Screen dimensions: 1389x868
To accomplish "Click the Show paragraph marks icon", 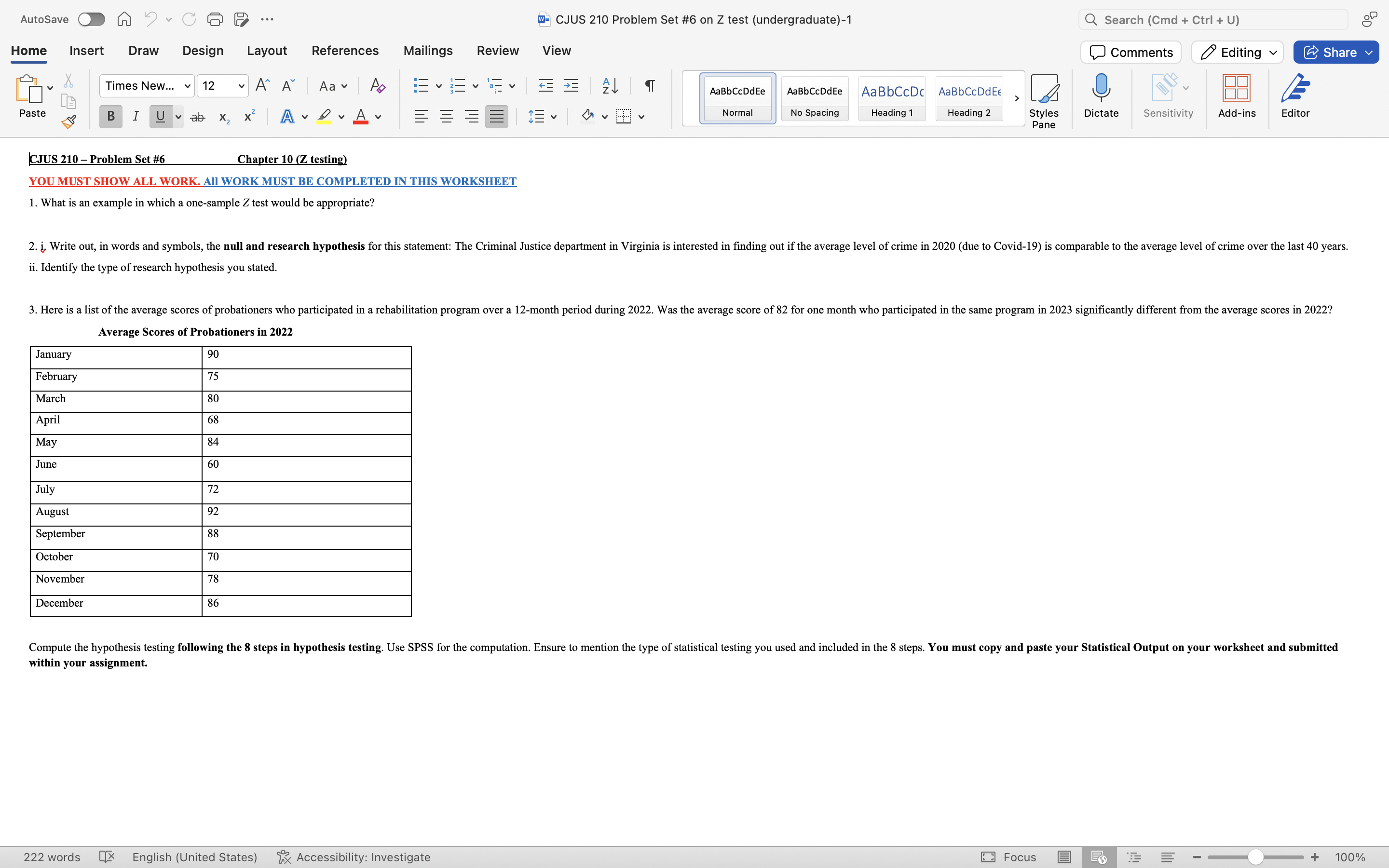I will click(650, 86).
